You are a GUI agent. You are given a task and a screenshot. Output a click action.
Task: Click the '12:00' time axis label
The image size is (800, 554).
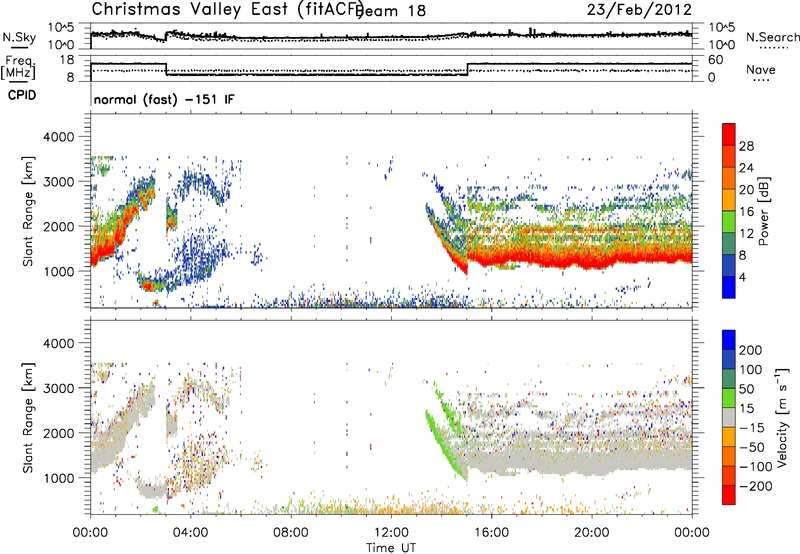point(391,533)
